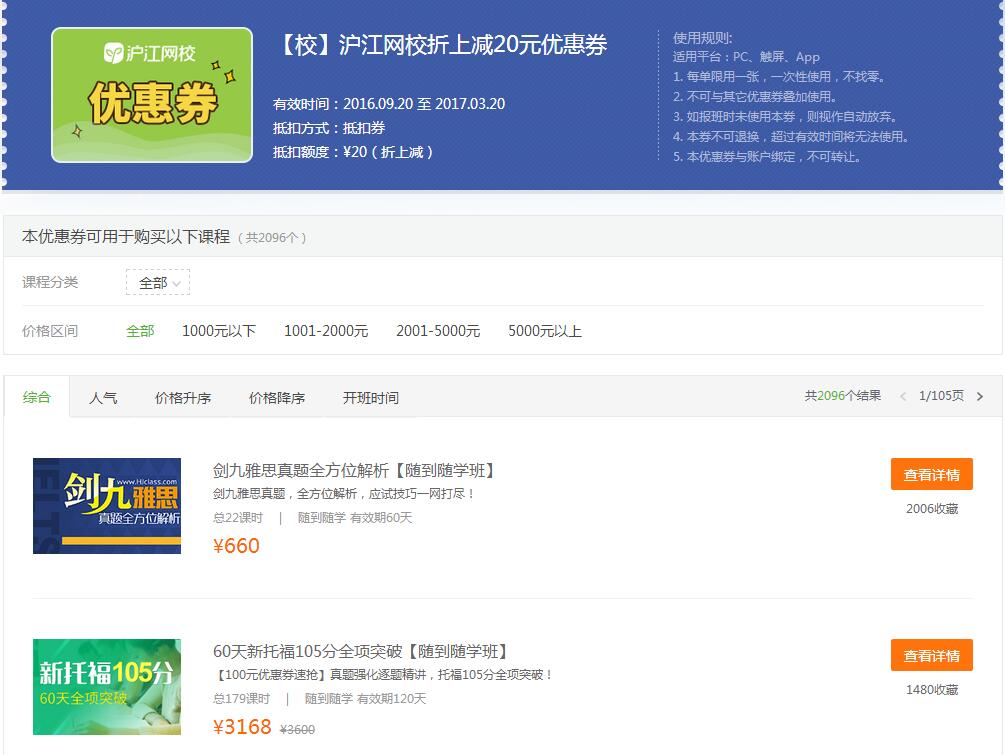This screenshot has width=1005, height=755.
Task: Open the 课程分类 全部 dropdown
Action: tap(158, 283)
